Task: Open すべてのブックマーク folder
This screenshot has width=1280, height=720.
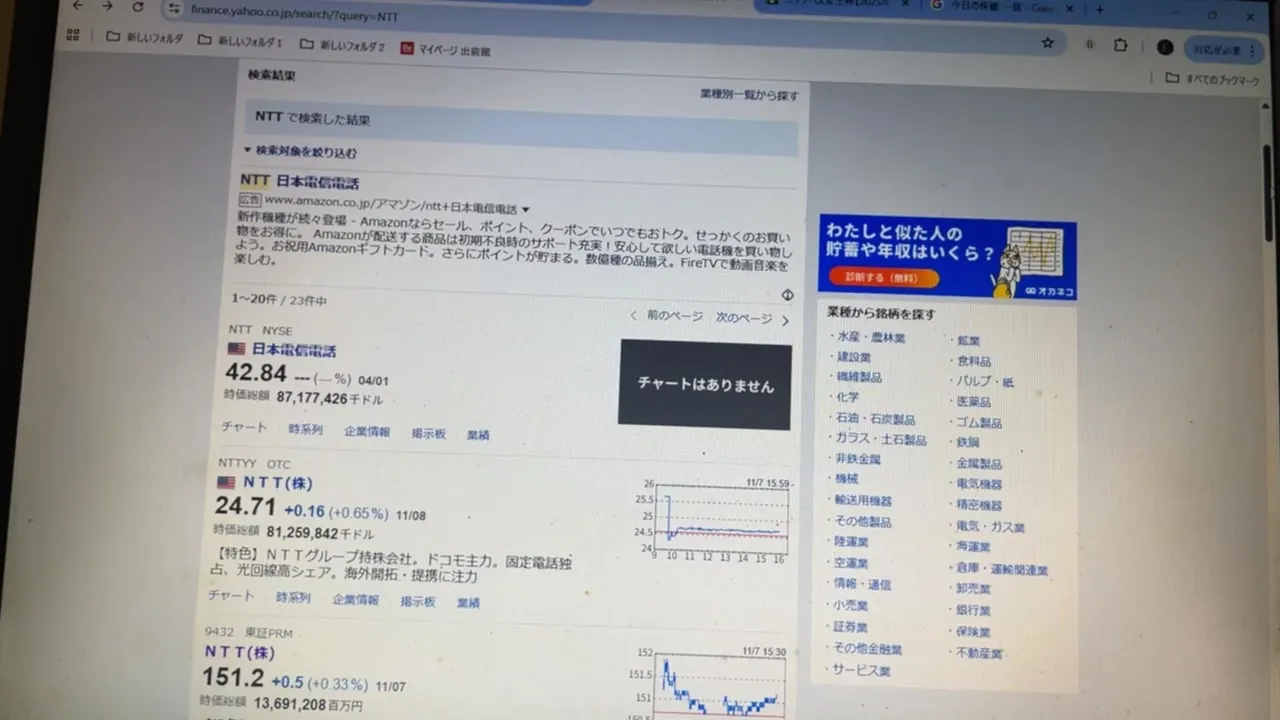Action: pos(1214,79)
